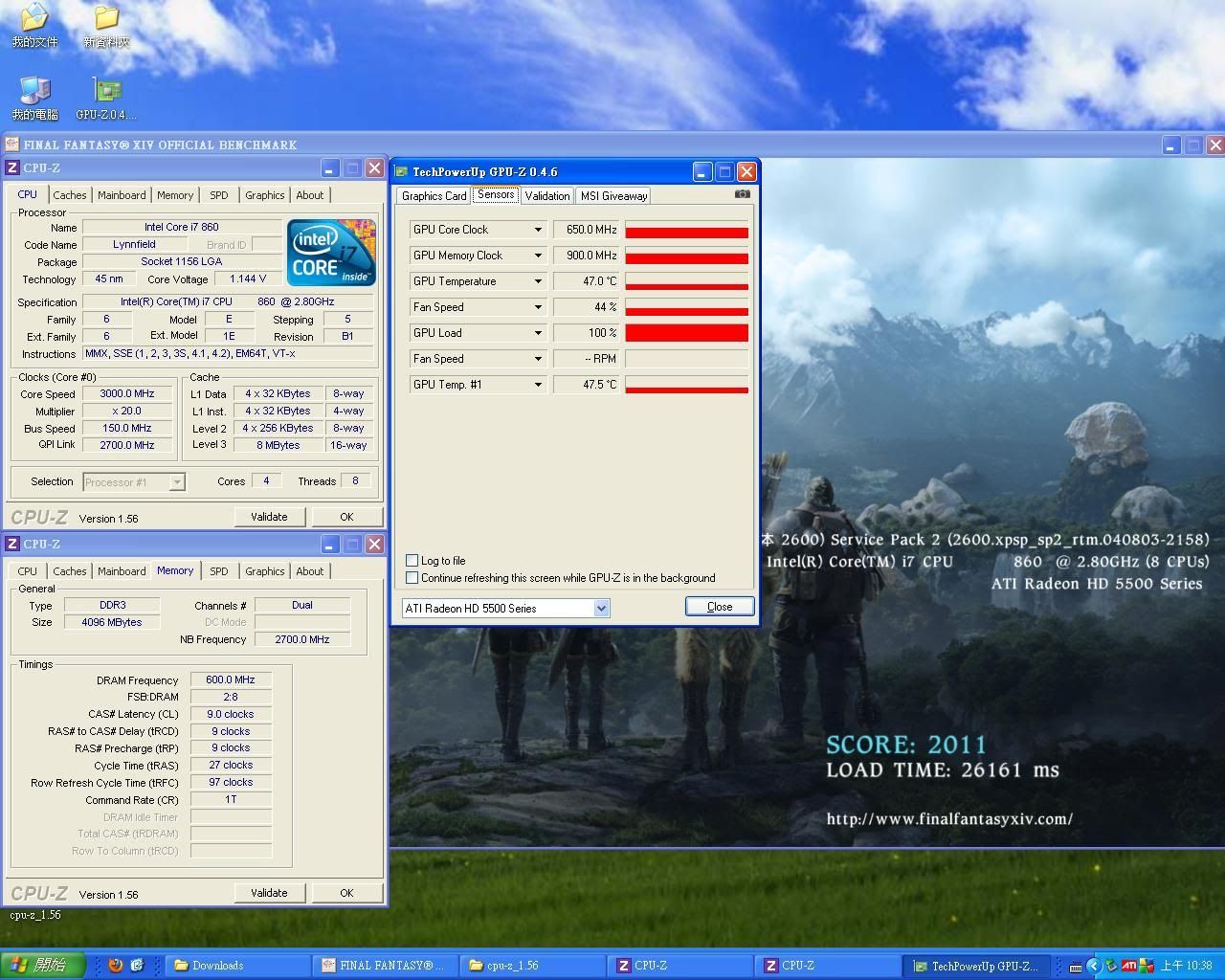Open the MSI Giveaway tab
The height and width of the screenshot is (980, 1225).
(613, 195)
